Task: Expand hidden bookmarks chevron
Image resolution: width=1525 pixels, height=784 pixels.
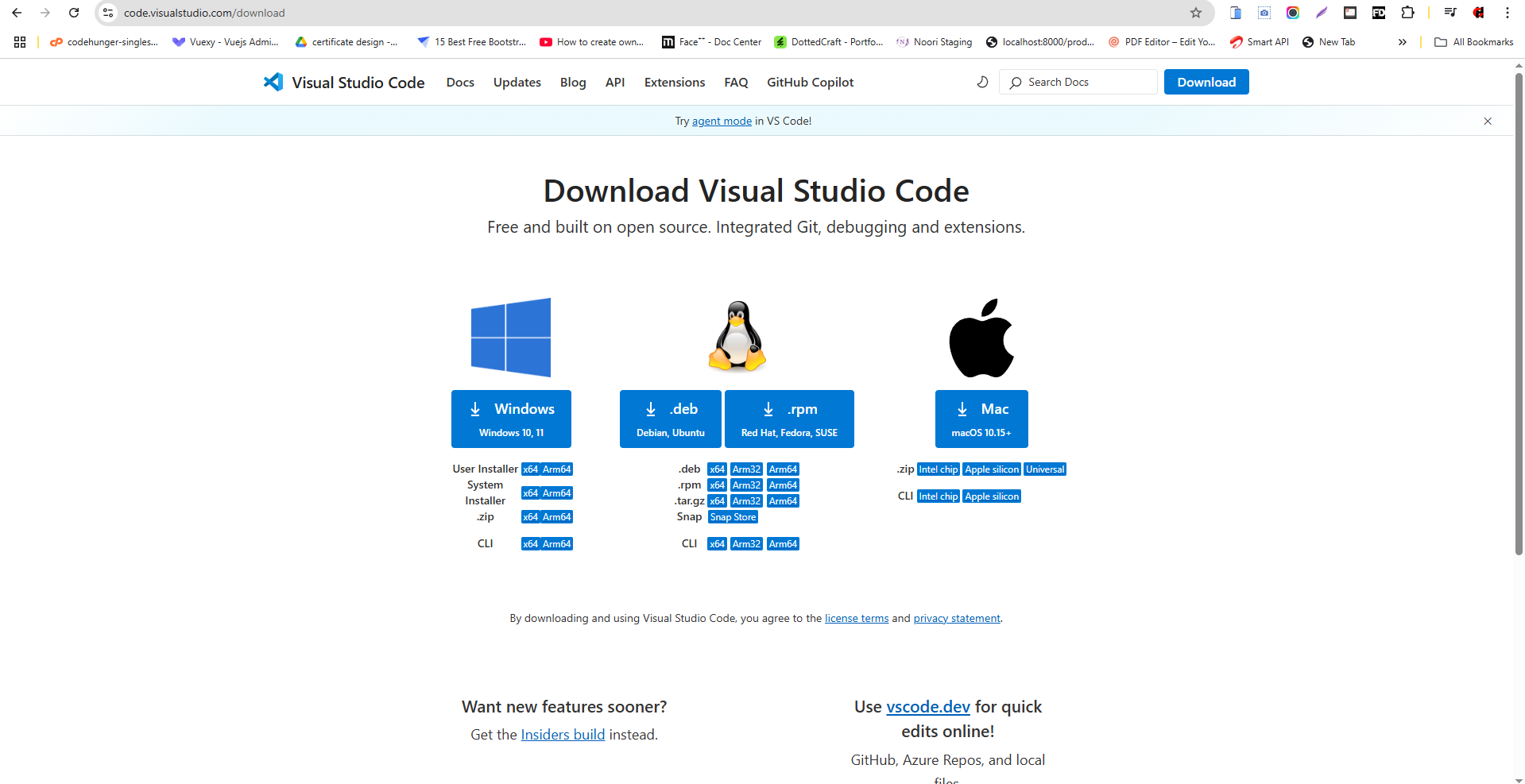Action: tap(1402, 42)
